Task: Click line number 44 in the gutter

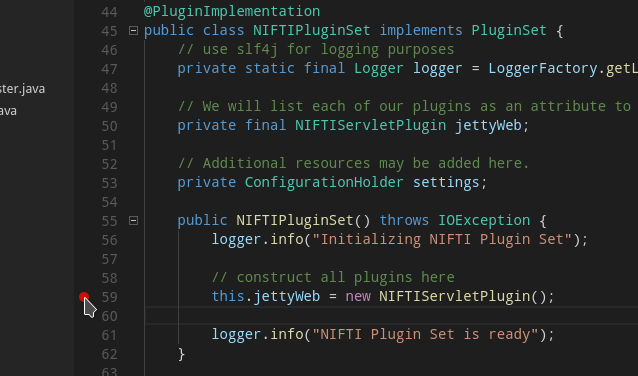Action: pos(109,12)
